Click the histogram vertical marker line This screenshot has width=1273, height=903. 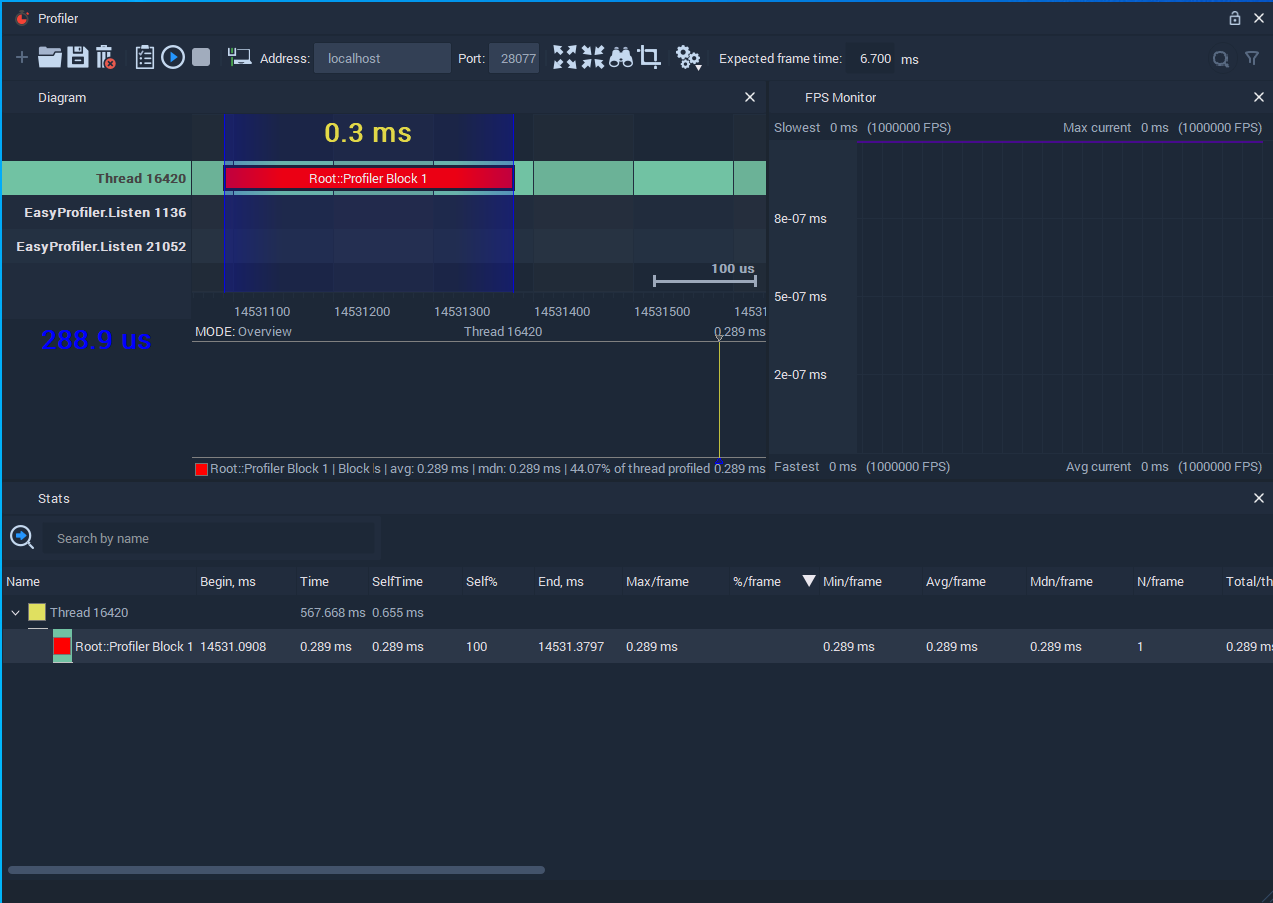719,400
